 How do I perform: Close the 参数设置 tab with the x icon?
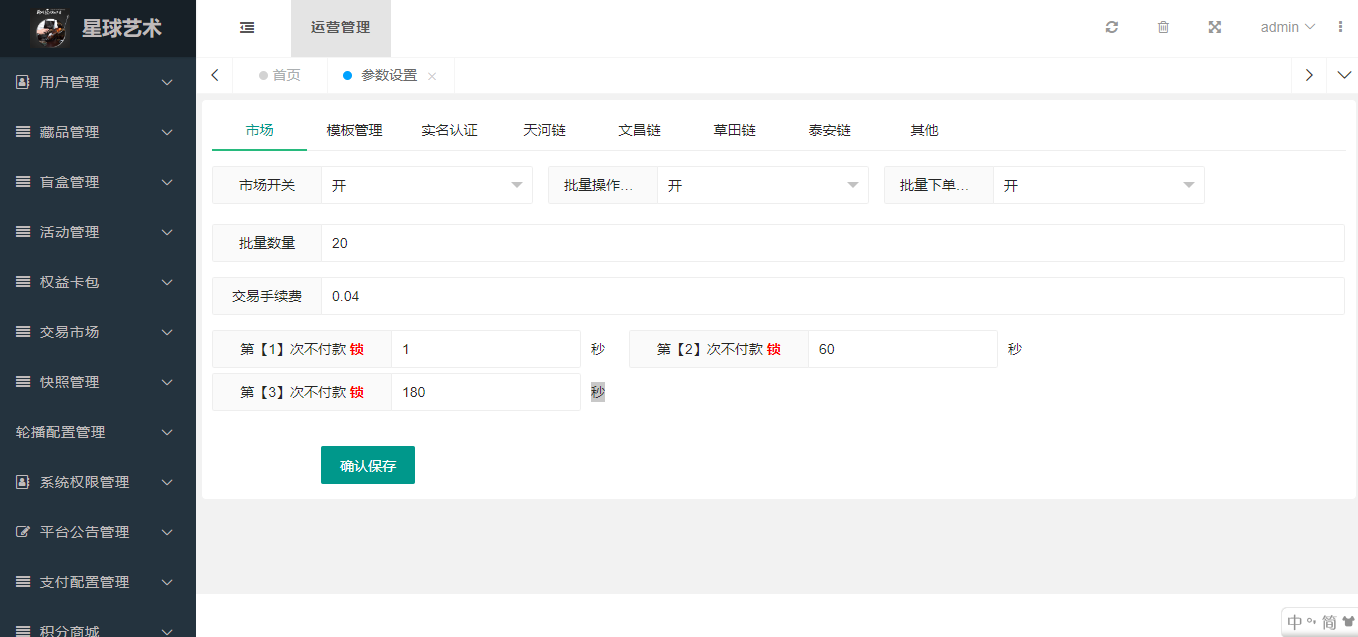pos(432,76)
